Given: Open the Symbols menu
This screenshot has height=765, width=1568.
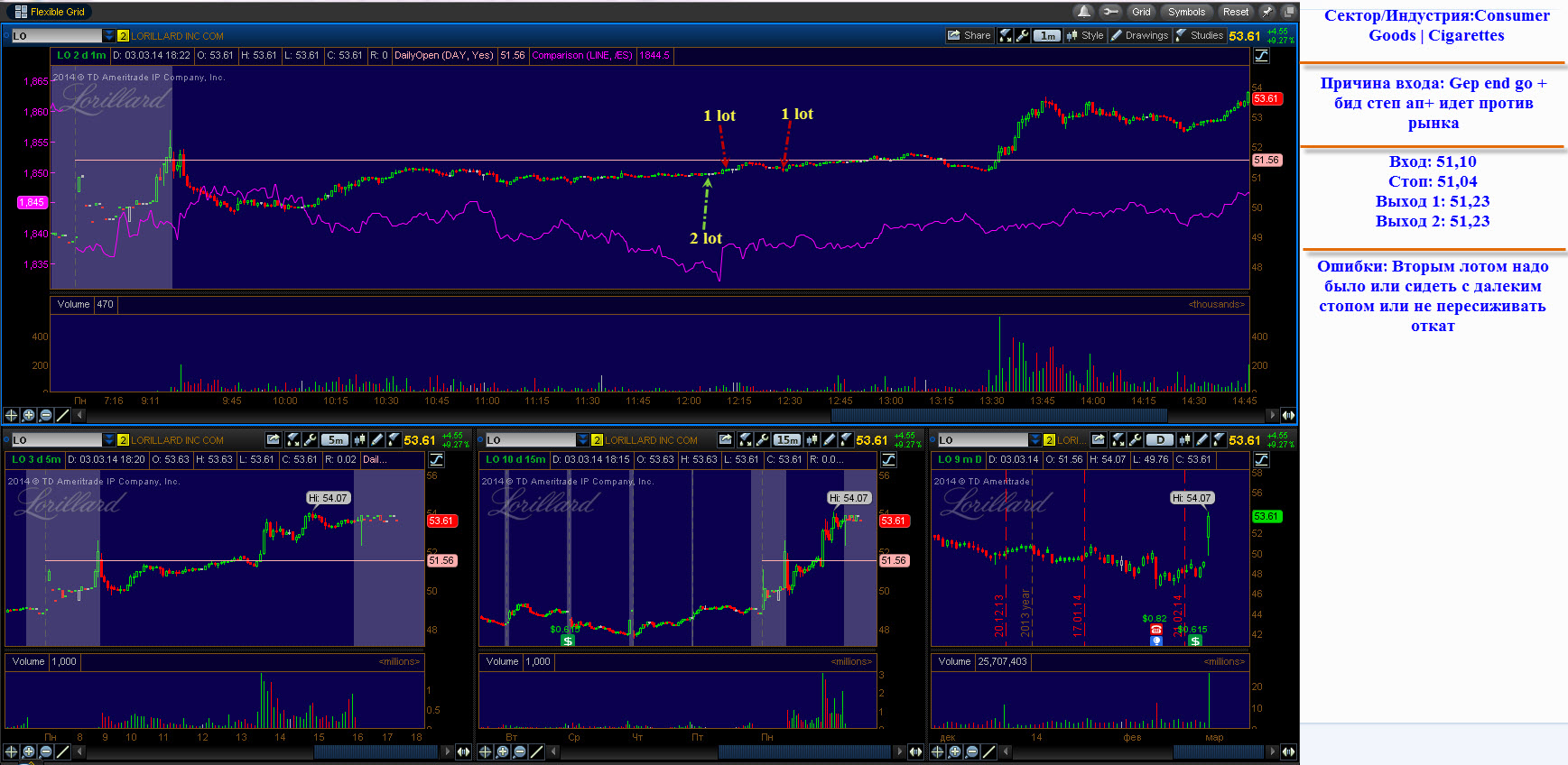Looking at the screenshot, I should coord(1186,12).
